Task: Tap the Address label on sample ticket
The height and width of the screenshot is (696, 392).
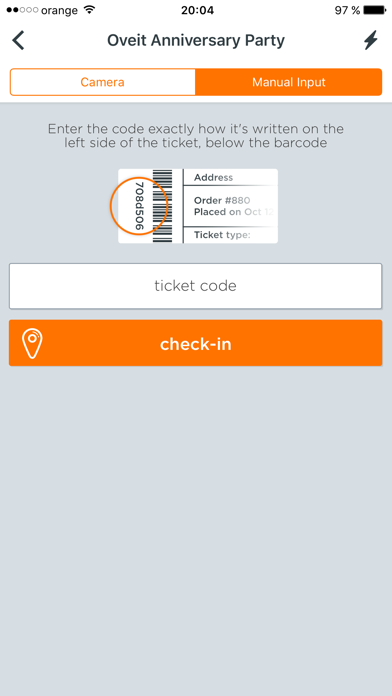Action: click(214, 178)
